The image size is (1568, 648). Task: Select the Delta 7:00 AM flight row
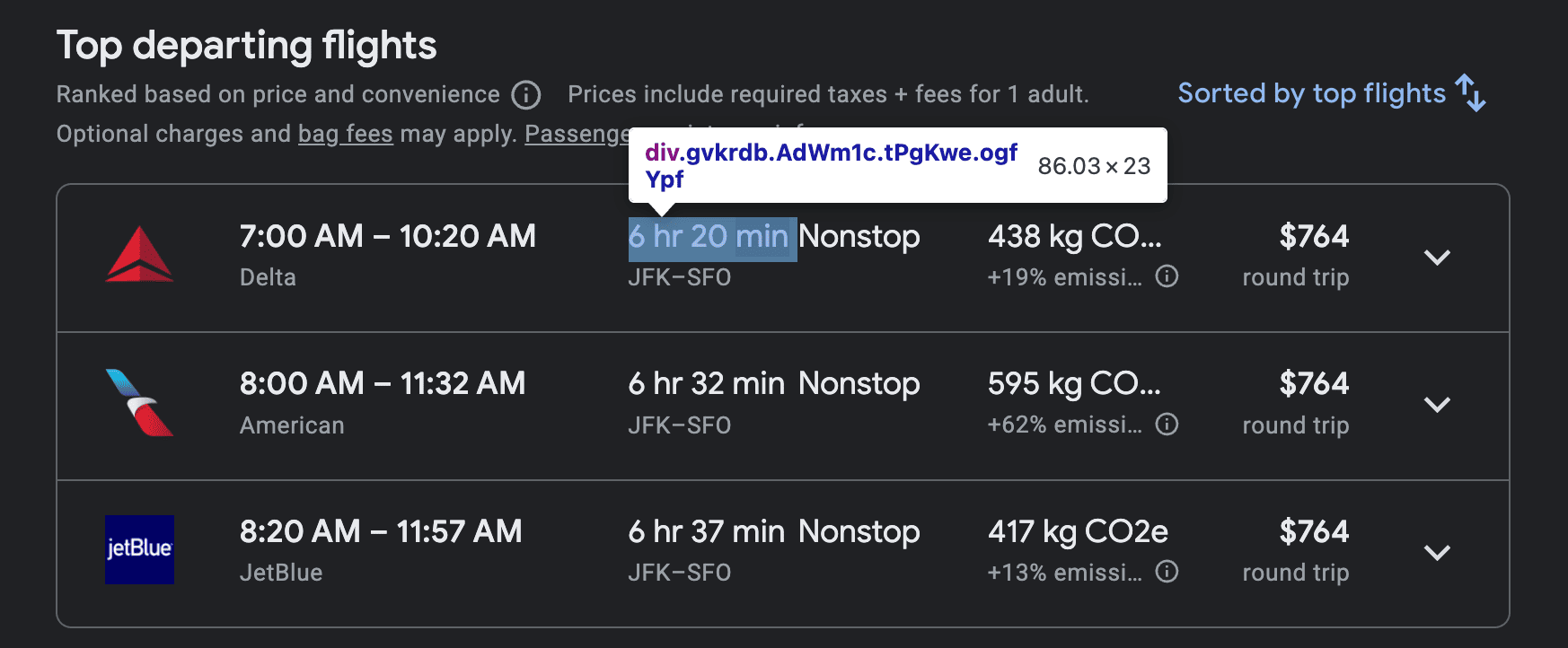(x=386, y=236)
